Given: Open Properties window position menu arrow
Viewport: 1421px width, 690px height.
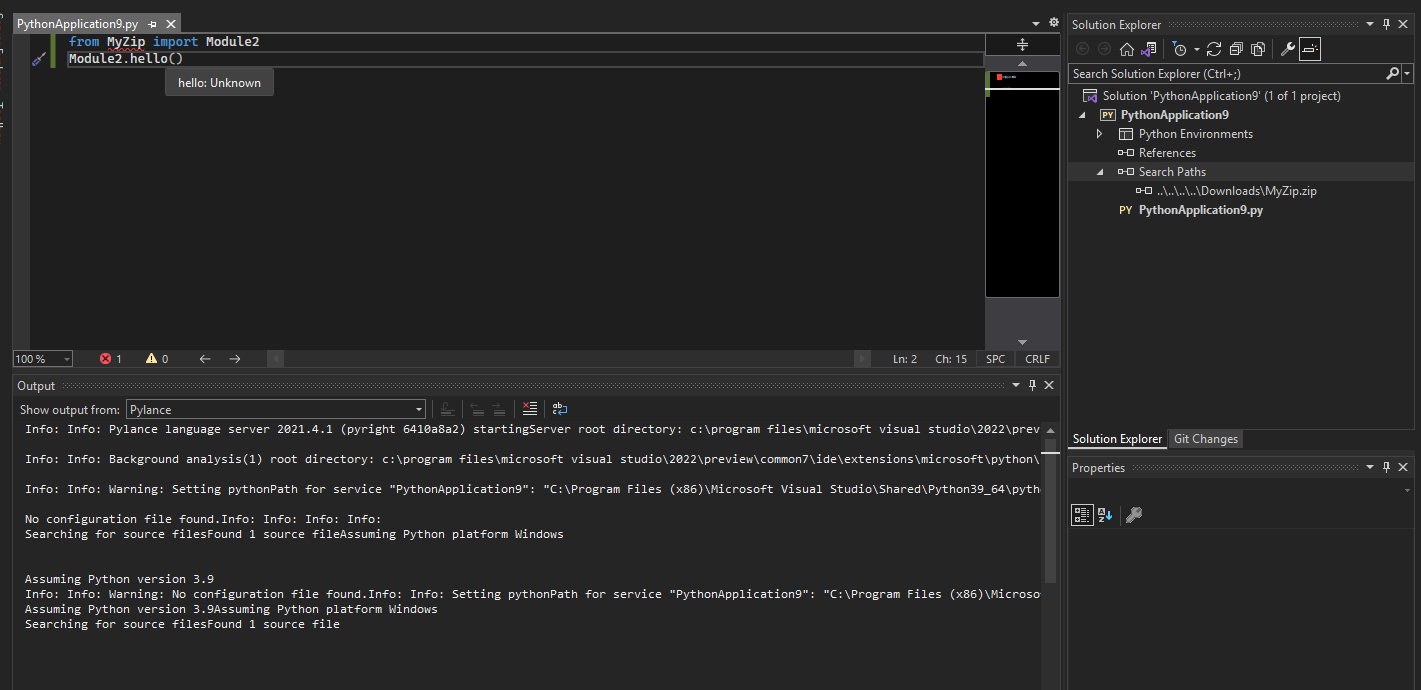Looking at the screenshot, I should tap(1371, 467).
